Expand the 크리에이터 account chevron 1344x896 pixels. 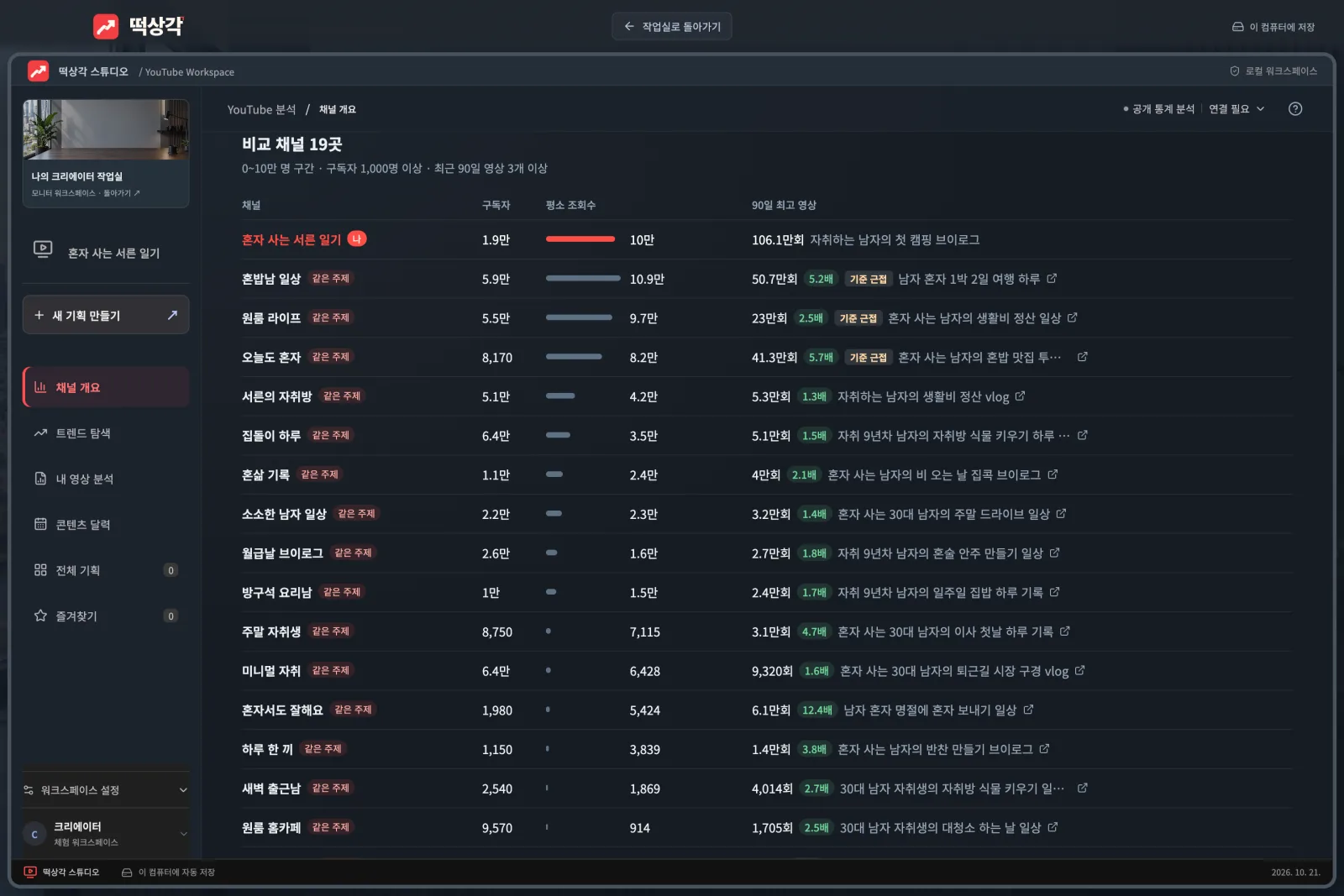183,834
